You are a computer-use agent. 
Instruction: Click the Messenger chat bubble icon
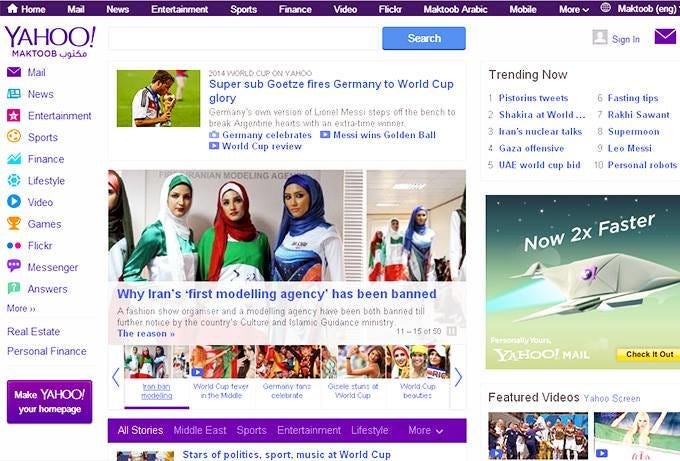coord(14,266)
